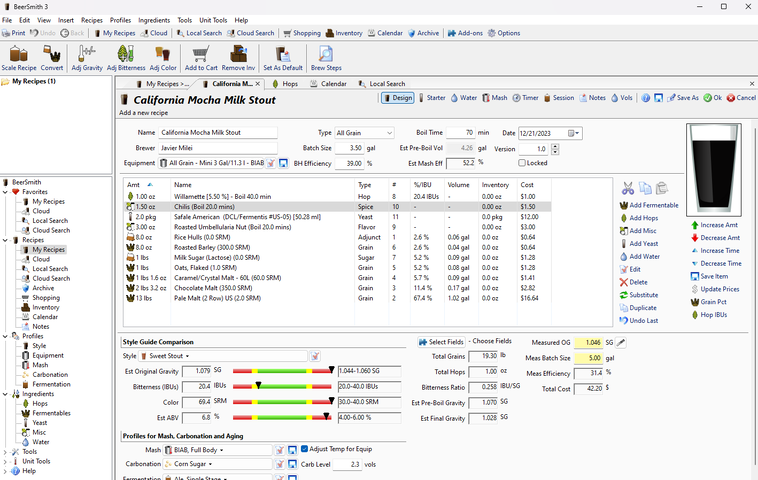
Task: Click the Select Fields button
Action: click(441, 342)
